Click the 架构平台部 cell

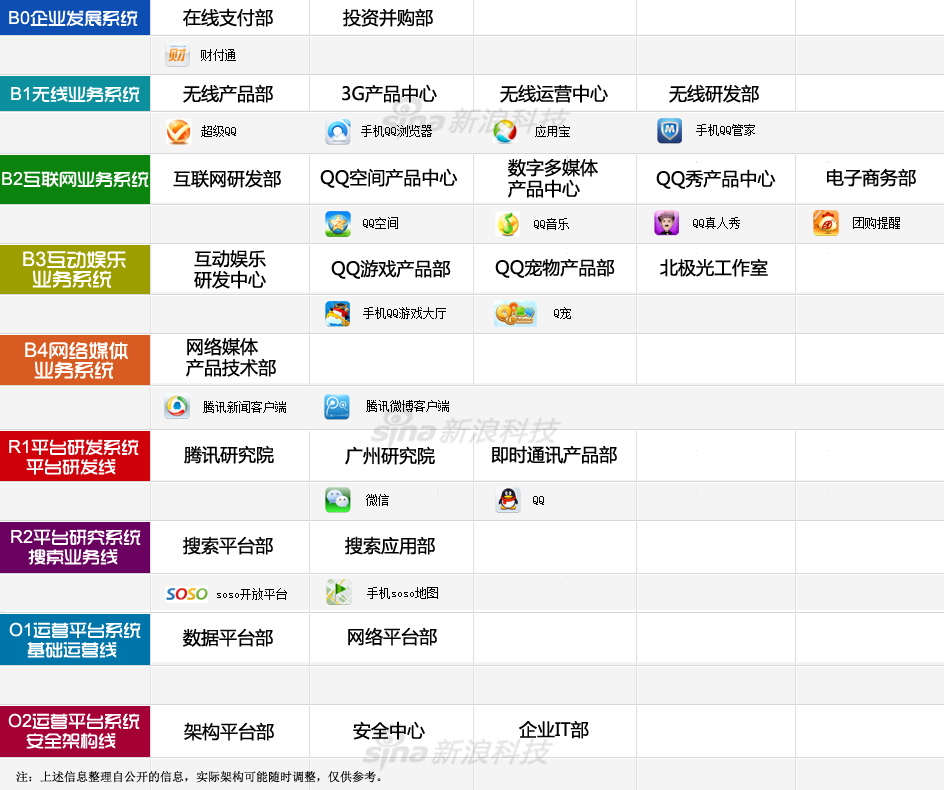[x=229, y=732]
